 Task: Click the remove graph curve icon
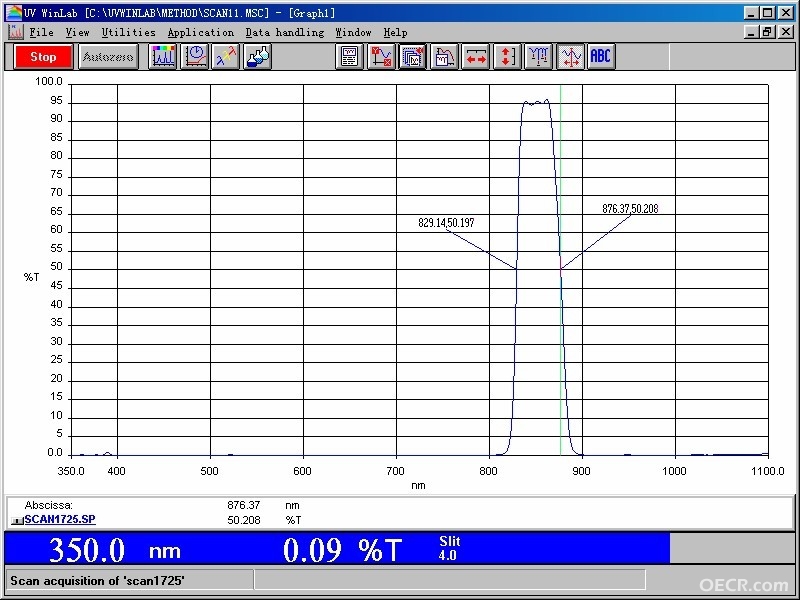(x=381, y=56)
